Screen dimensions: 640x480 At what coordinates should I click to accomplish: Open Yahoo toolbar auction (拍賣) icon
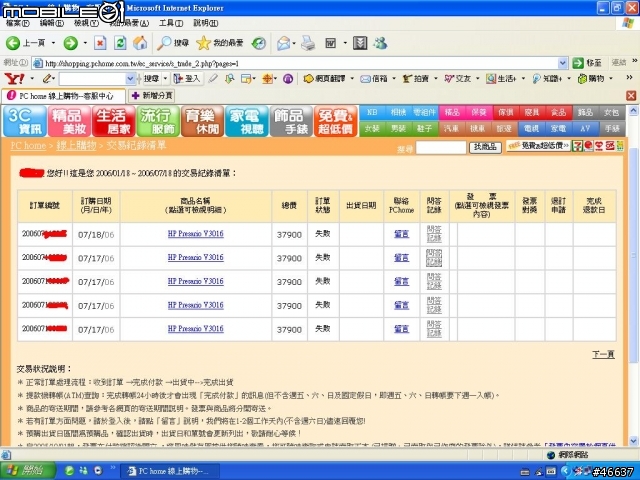pos(416,78)
